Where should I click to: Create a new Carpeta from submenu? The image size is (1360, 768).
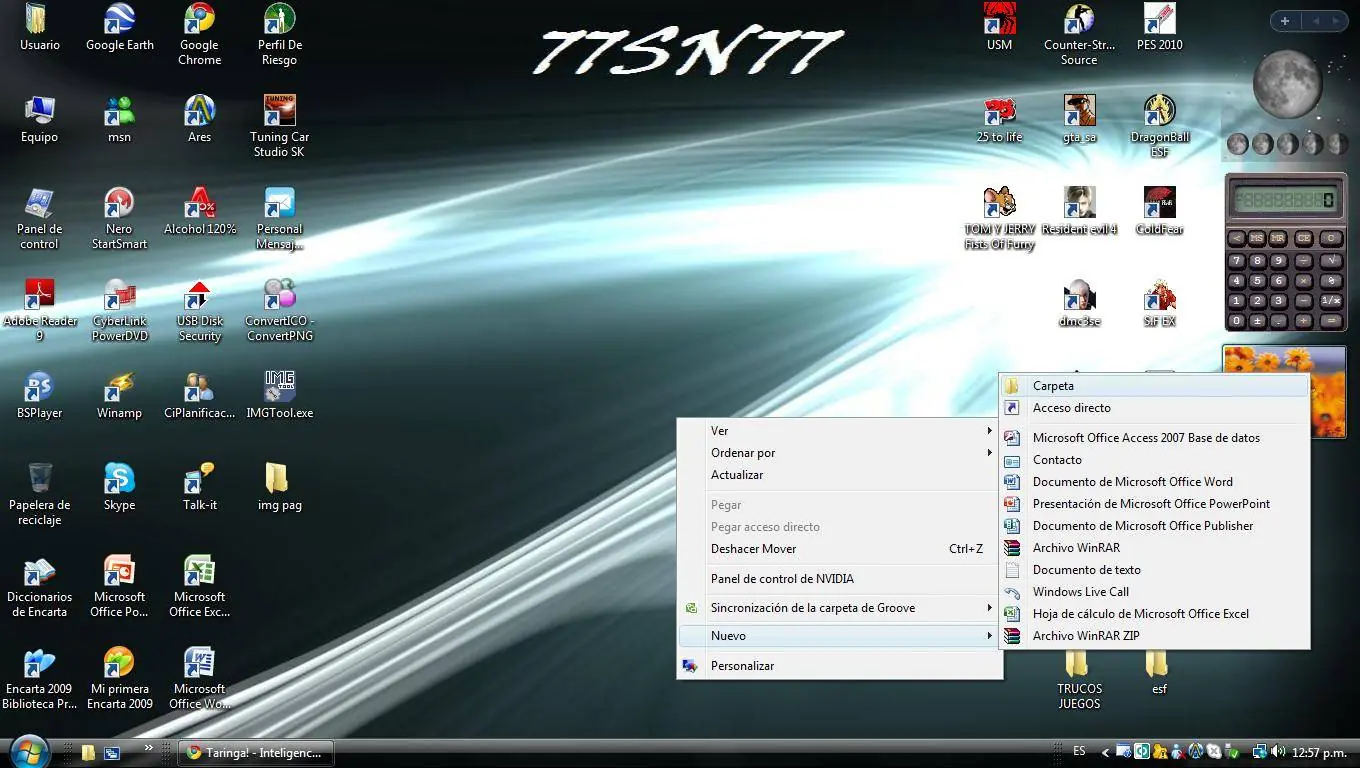(1154, 386)
